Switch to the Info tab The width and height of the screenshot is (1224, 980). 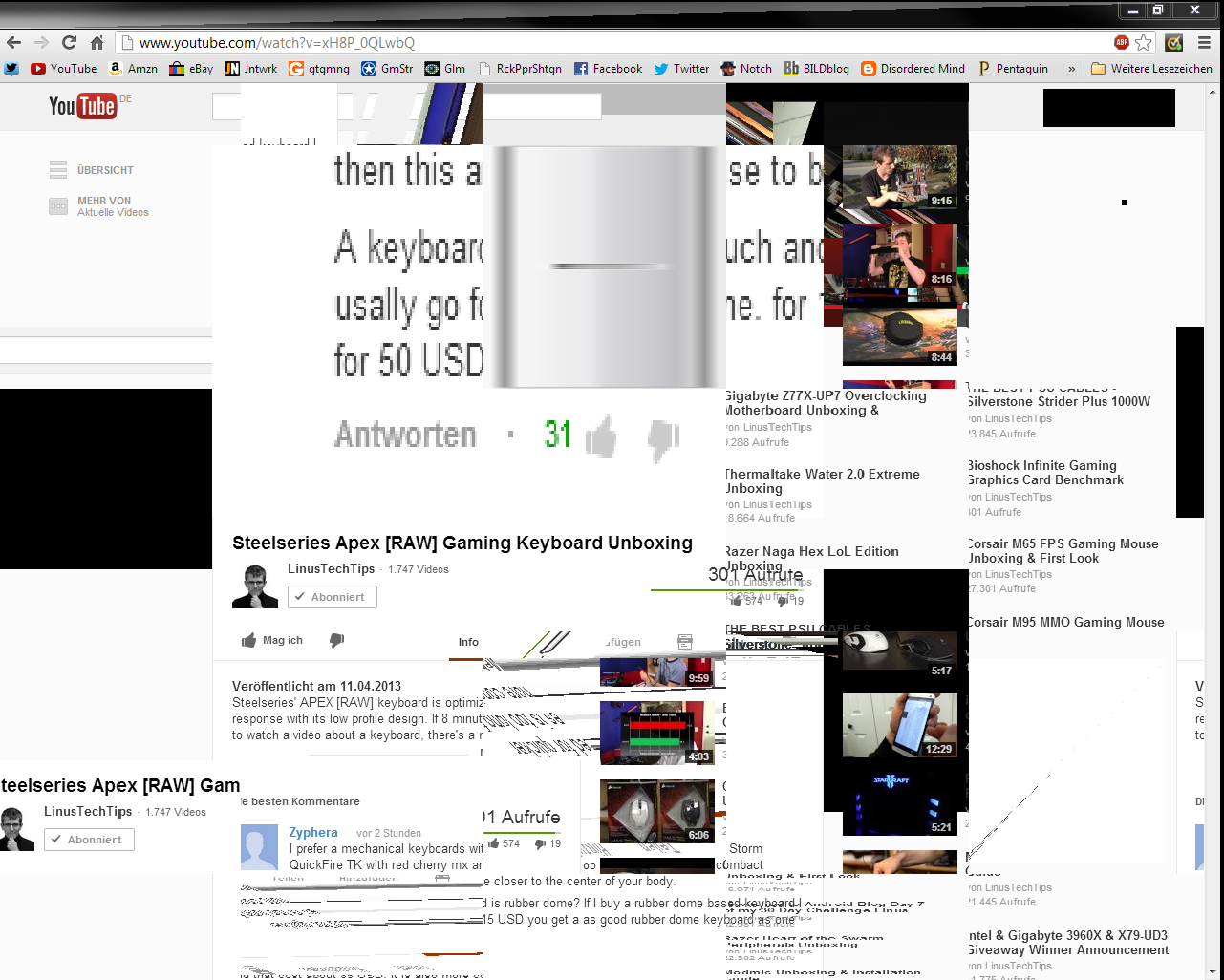468,642
